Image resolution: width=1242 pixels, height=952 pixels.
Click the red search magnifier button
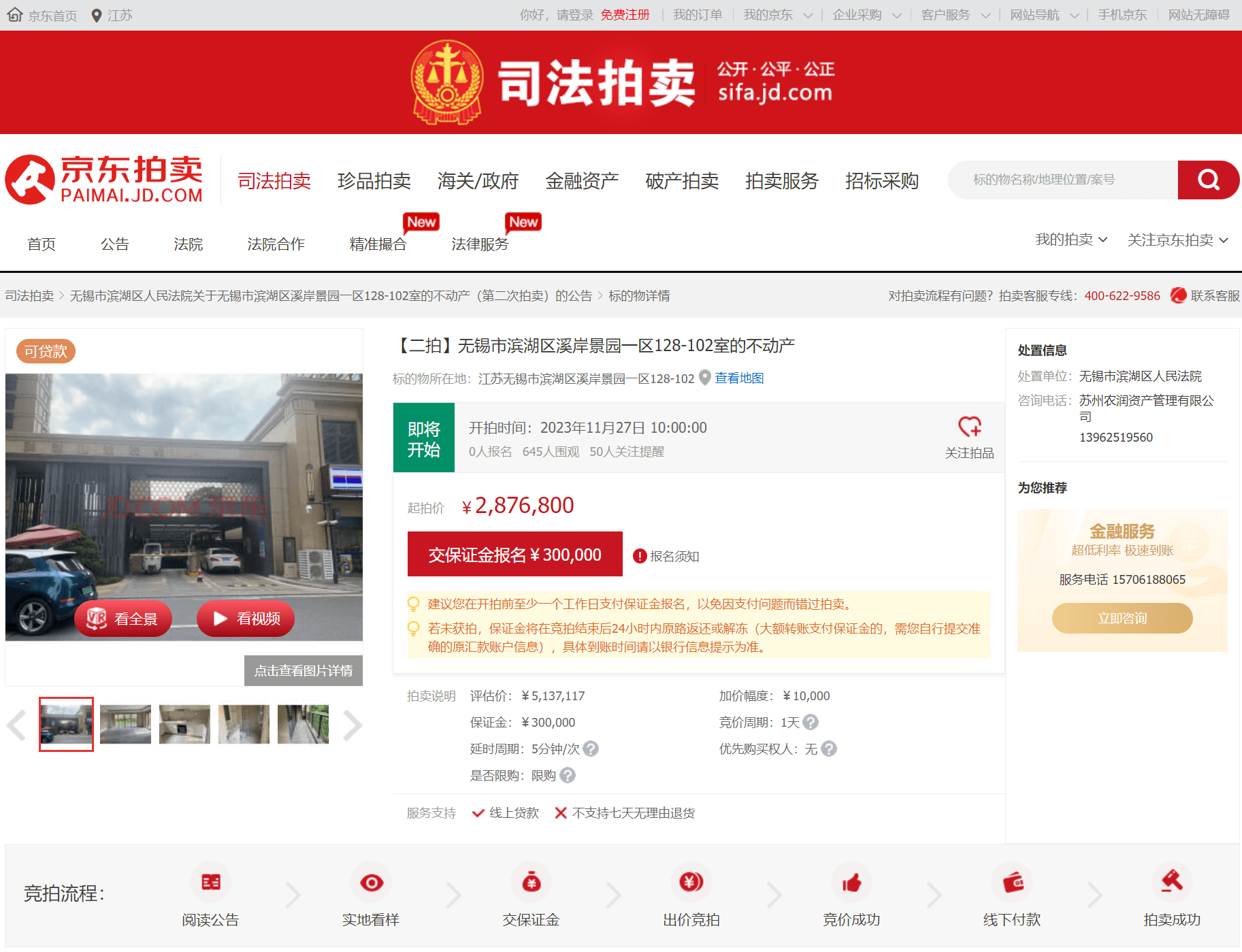point(1207,180)
